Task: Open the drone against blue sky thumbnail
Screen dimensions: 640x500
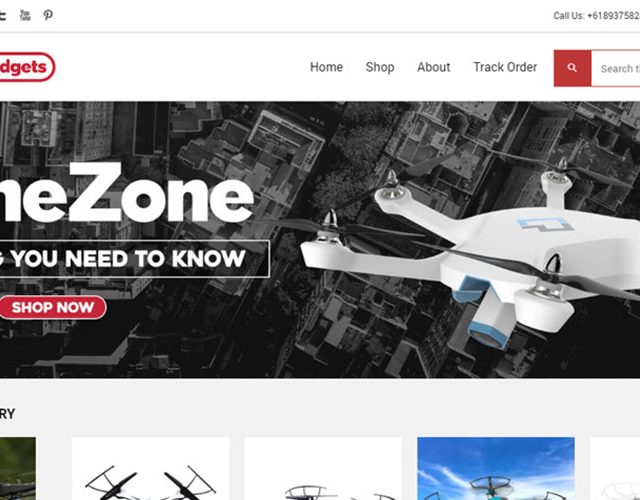Action: [x=496, y=469]
